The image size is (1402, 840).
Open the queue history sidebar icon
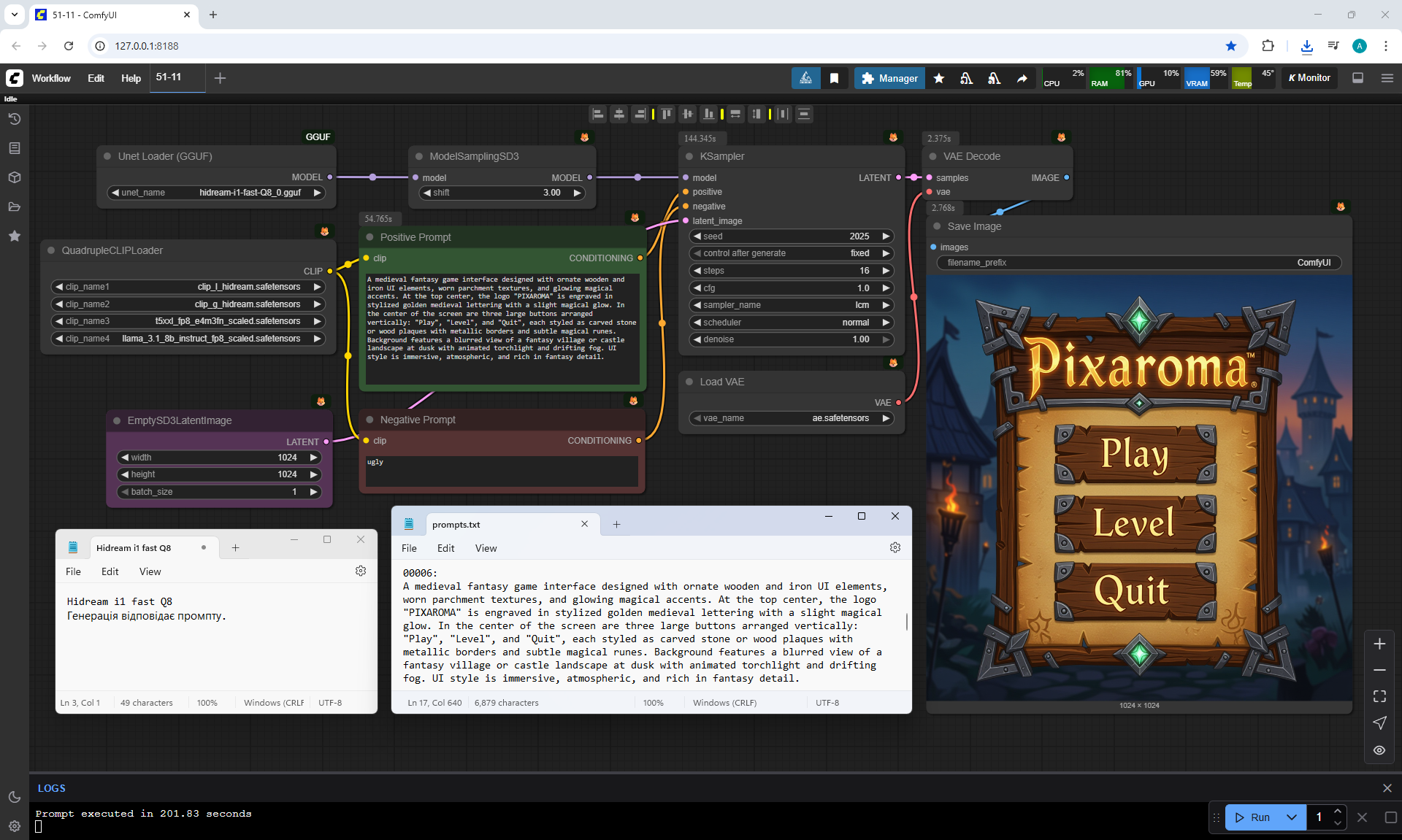(x=15, y=119)
